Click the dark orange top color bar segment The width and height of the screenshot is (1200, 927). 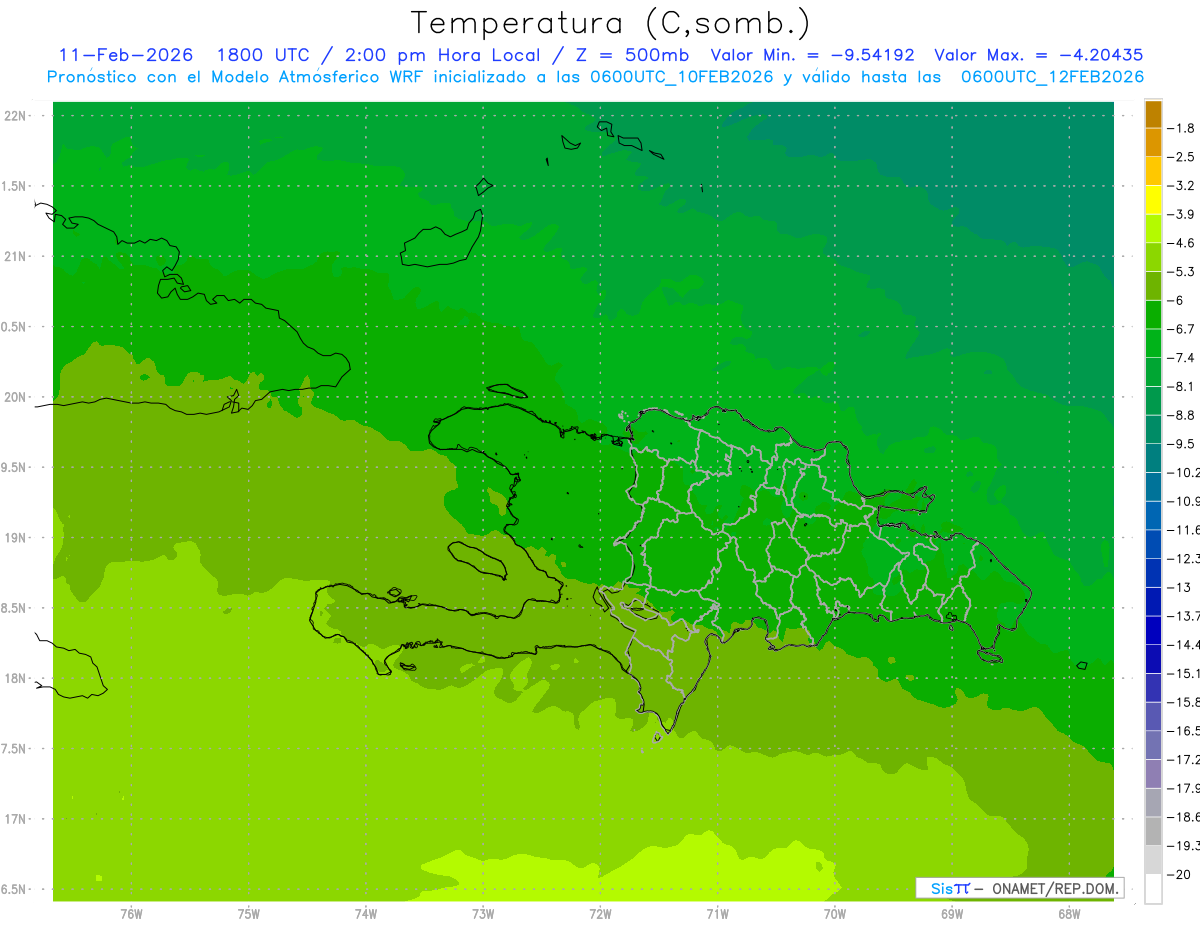pos(1153,114)
